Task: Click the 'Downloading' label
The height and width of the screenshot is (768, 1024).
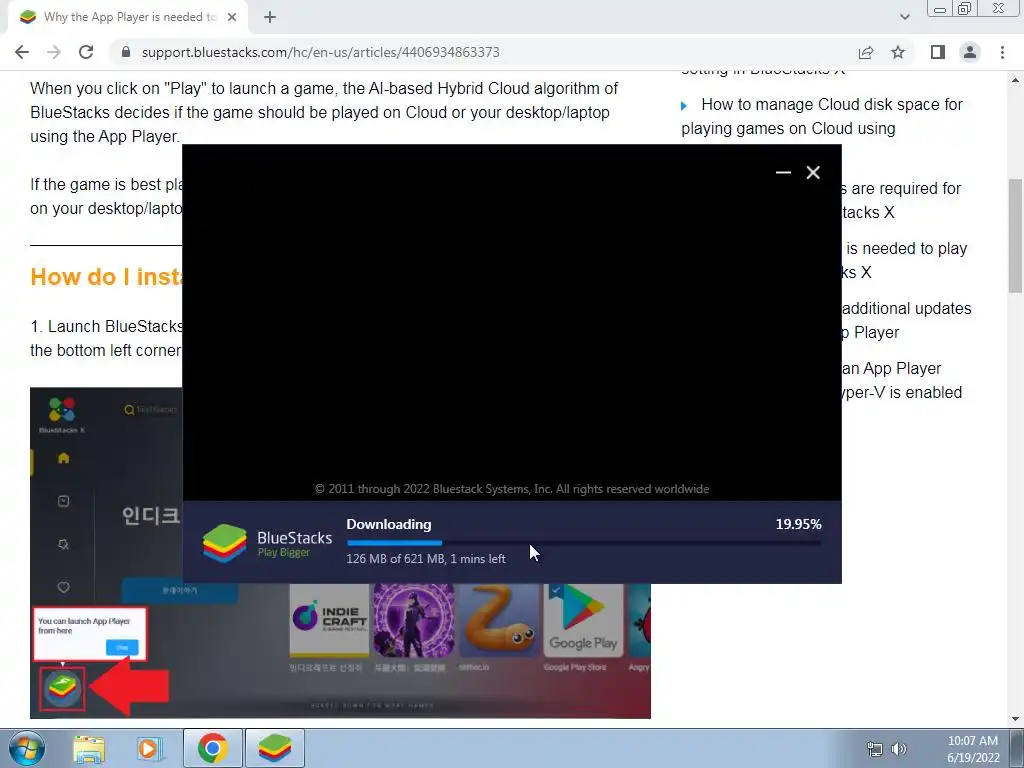Action: (389, 524)
